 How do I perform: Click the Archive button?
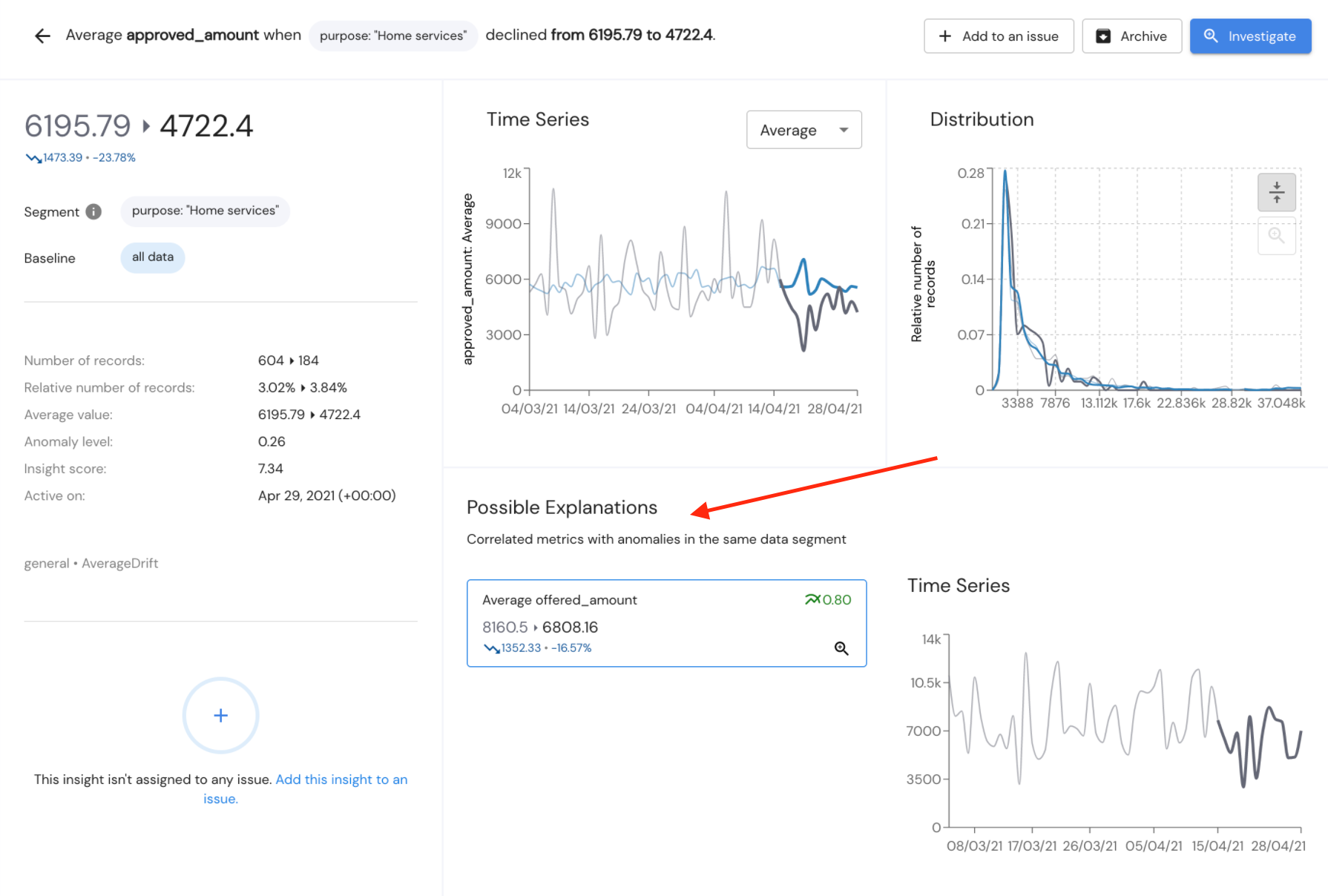tap(1131, 36)
